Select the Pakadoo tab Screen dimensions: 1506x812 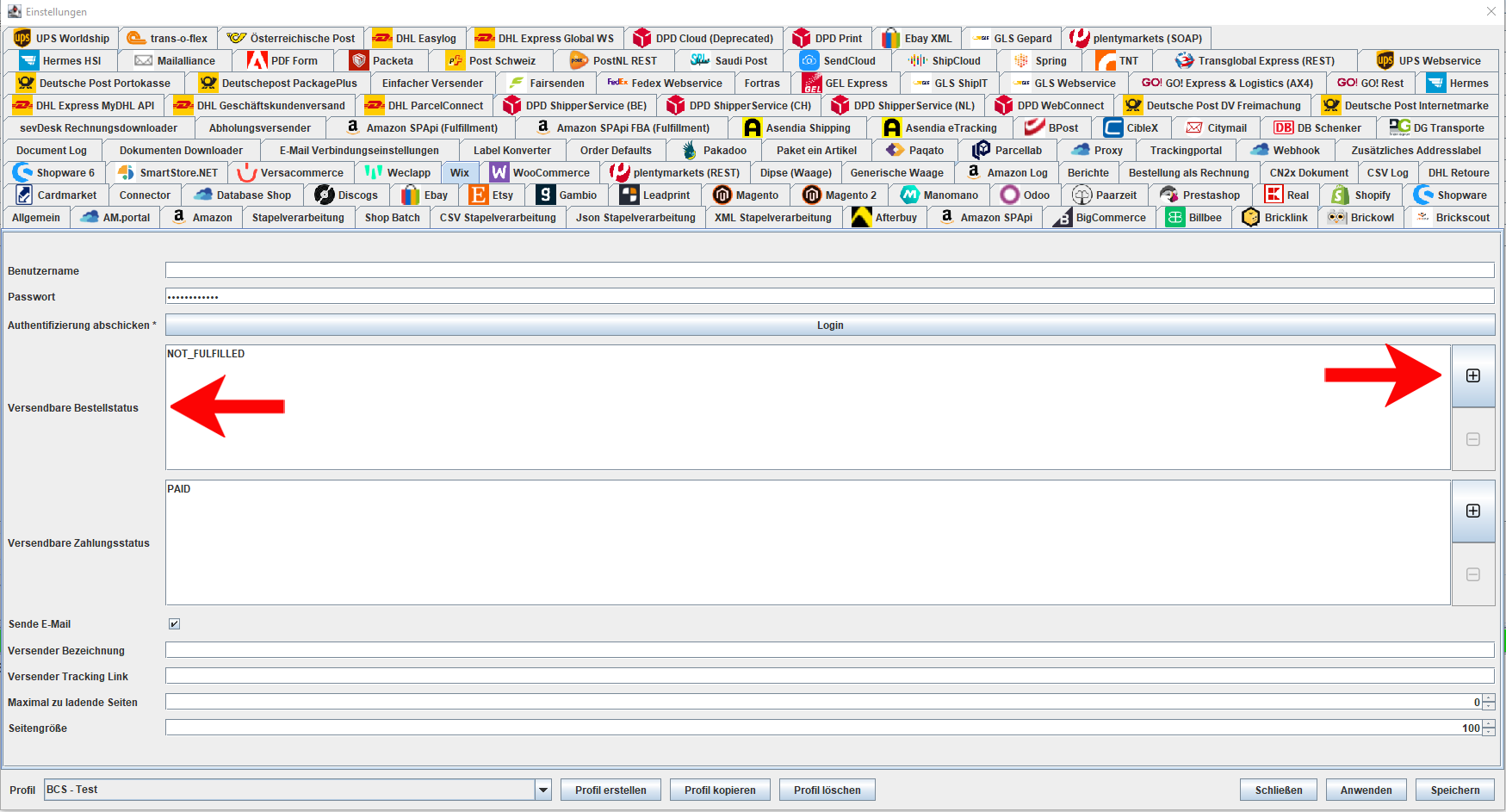[715, 150]
